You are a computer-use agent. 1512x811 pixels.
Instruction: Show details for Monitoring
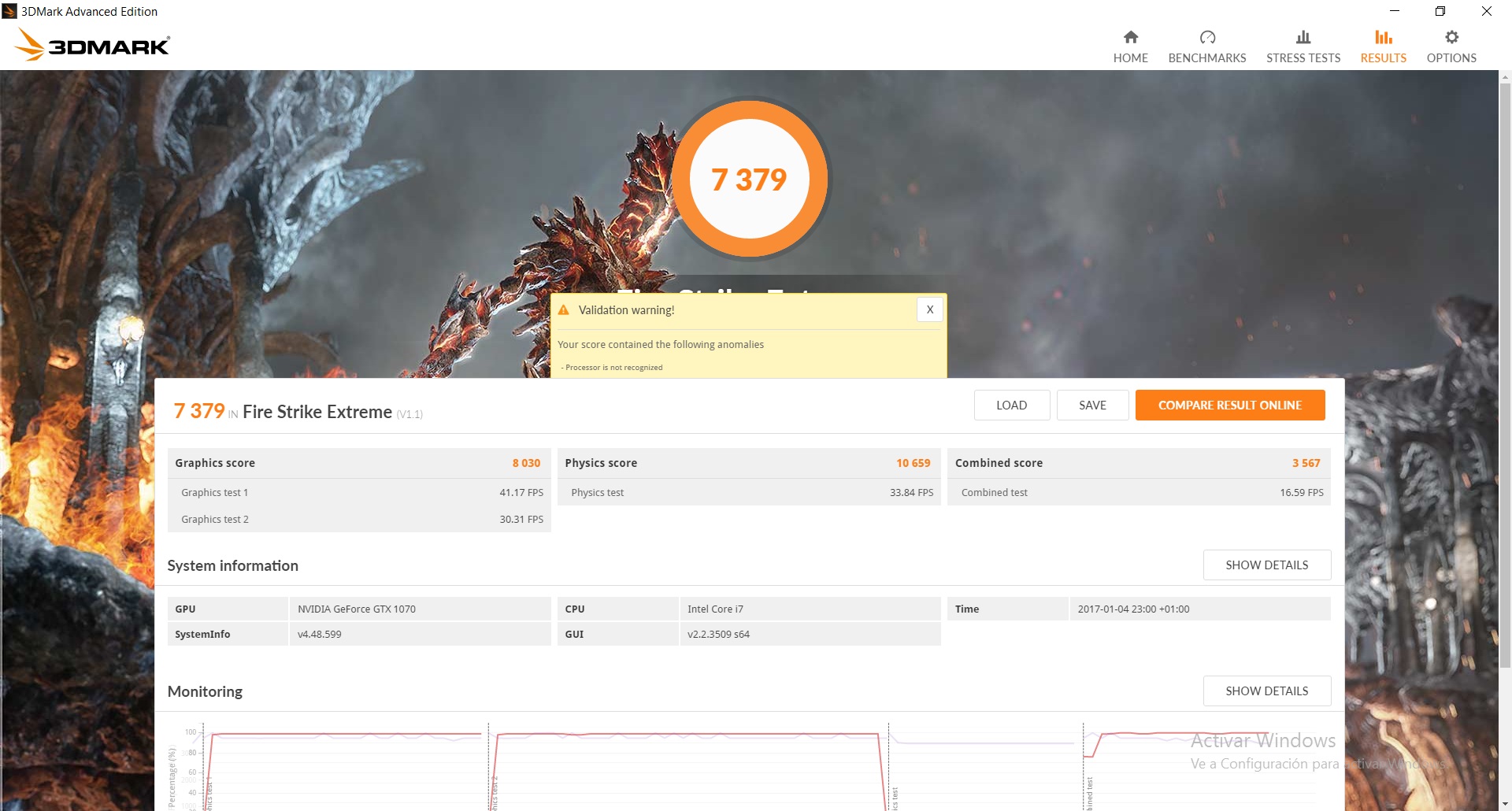[1267, 691]
